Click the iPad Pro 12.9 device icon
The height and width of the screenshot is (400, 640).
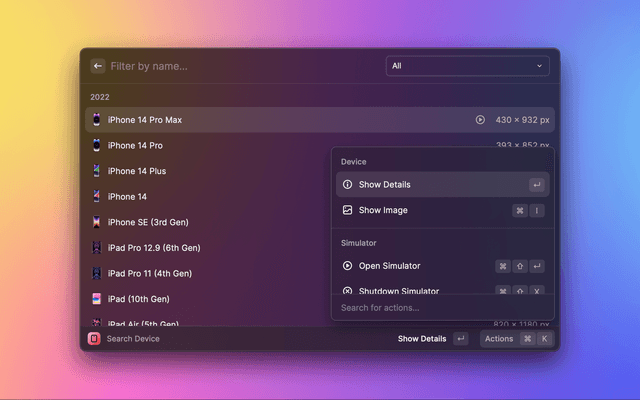(96, 248)
